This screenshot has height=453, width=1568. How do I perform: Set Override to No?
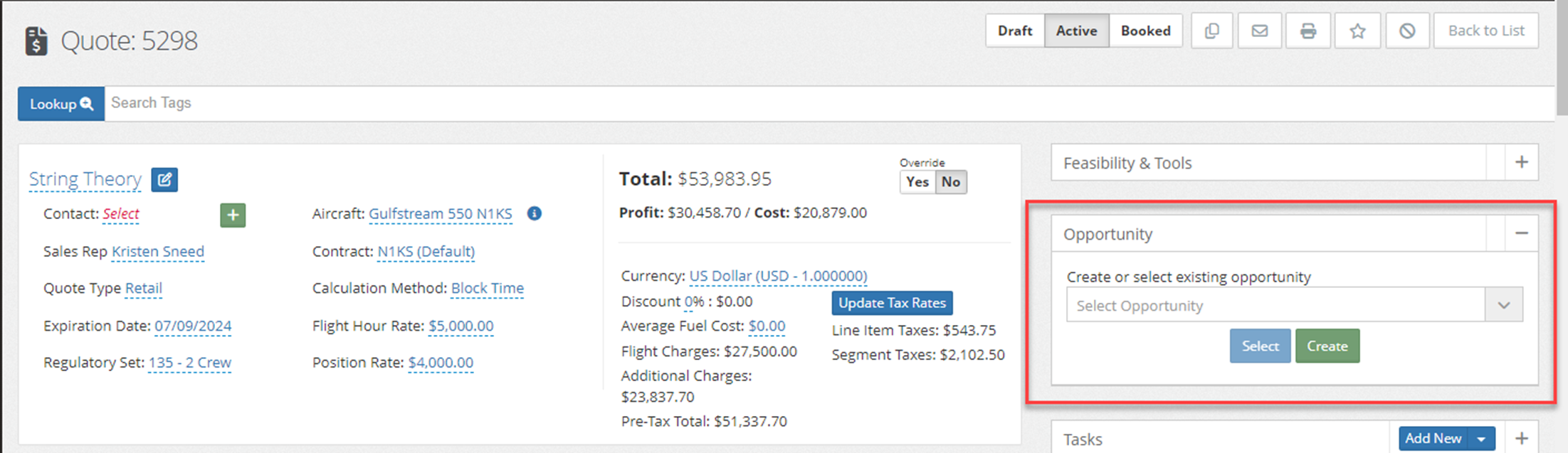pyautogui.click(x=951, y=182)
